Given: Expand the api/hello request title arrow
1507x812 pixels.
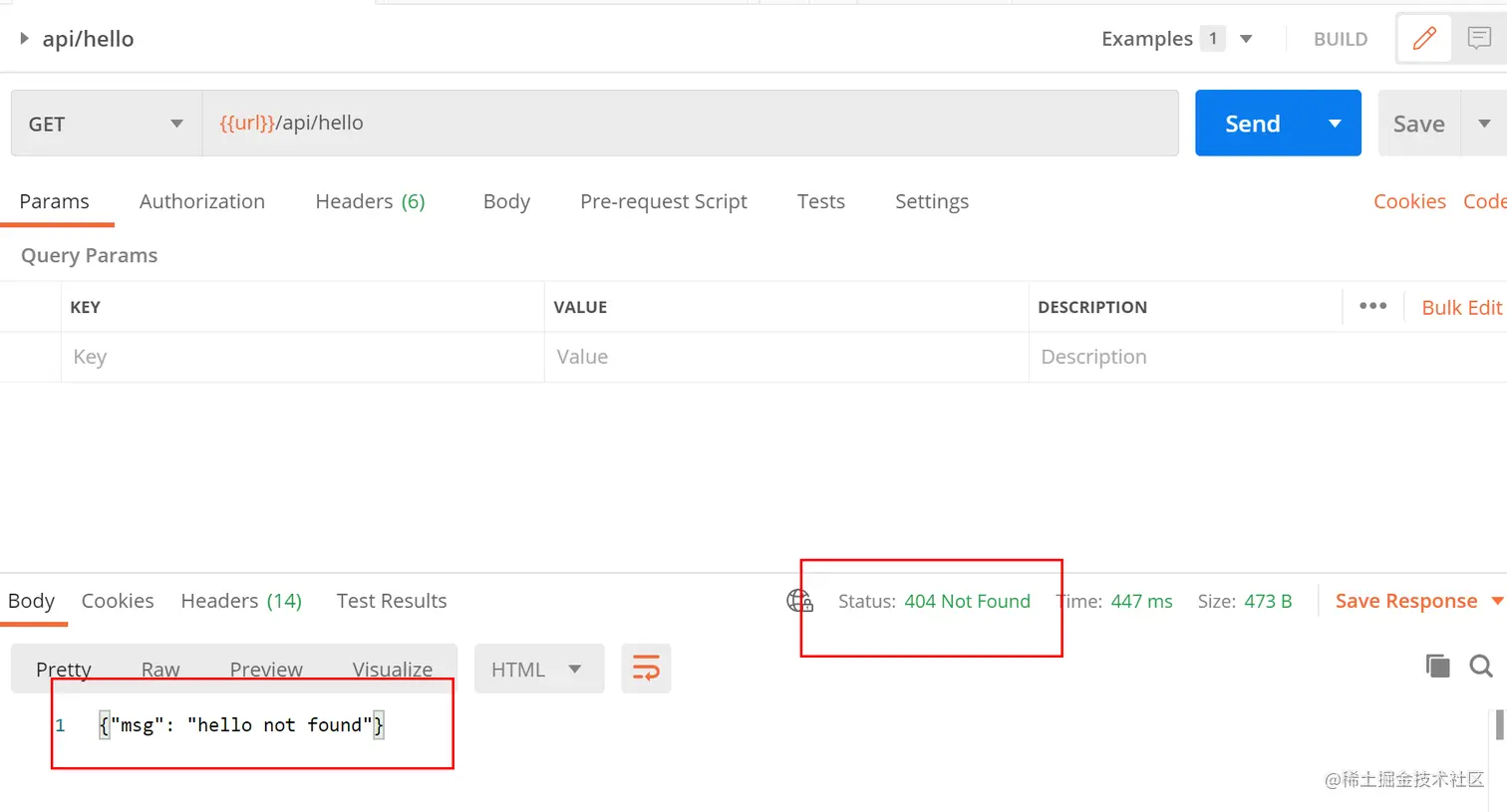Looking at the screenshot, I should [24, 39].
